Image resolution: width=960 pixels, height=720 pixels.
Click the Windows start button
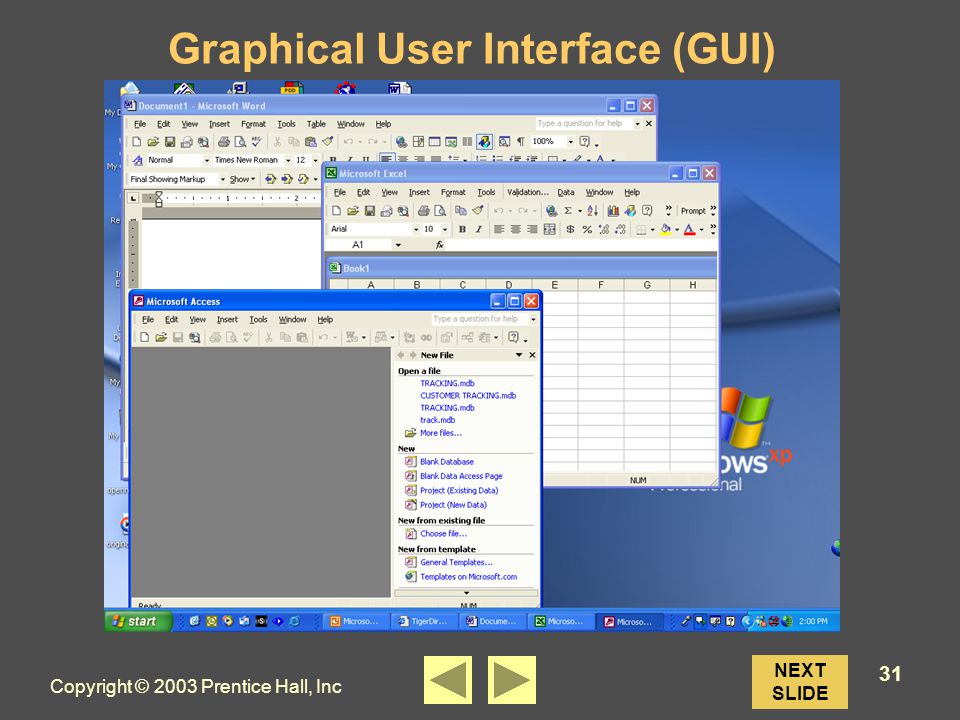138,621
